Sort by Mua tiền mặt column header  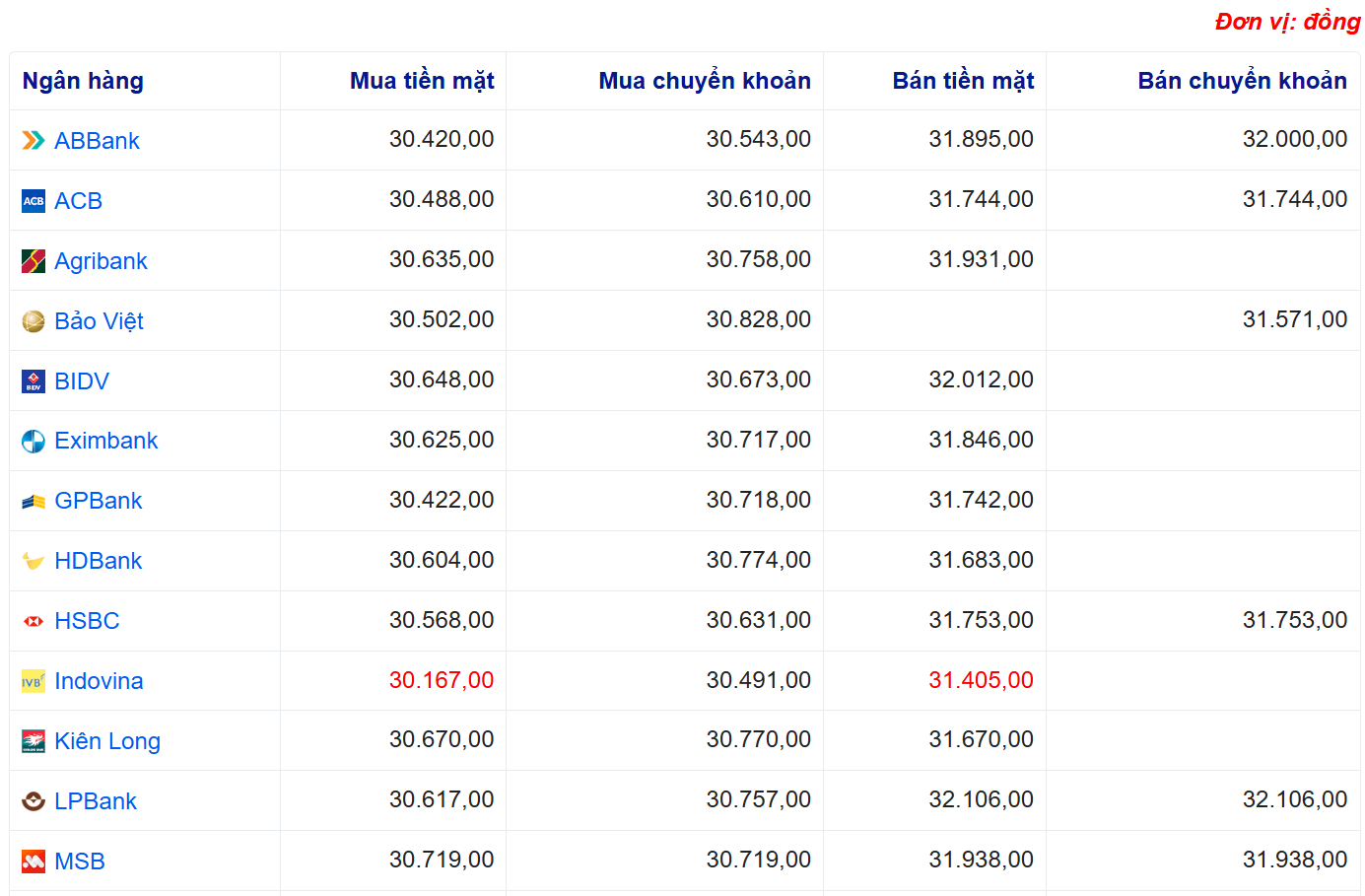[422, 81]
